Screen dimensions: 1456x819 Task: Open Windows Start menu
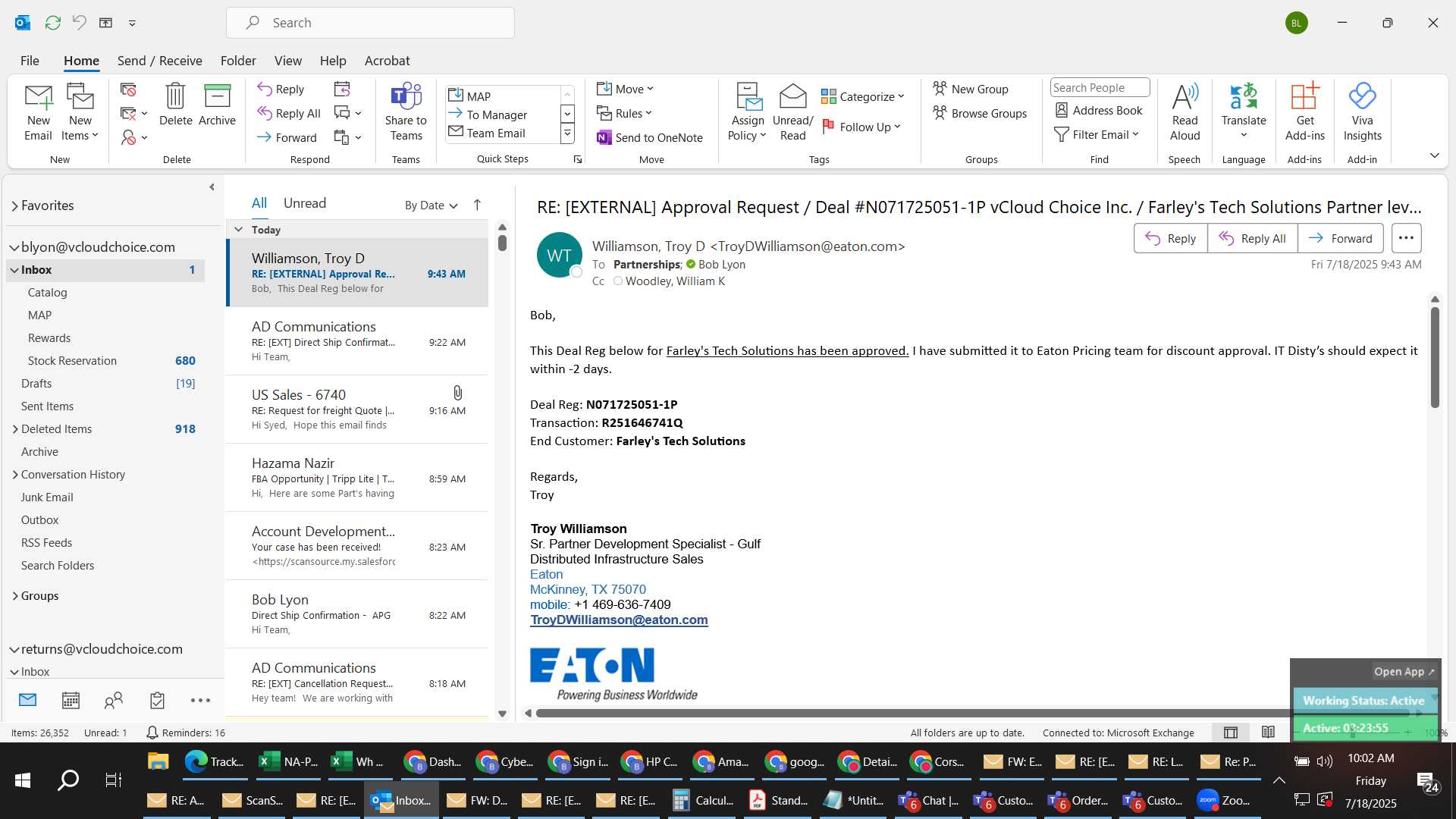coord(23,780)
